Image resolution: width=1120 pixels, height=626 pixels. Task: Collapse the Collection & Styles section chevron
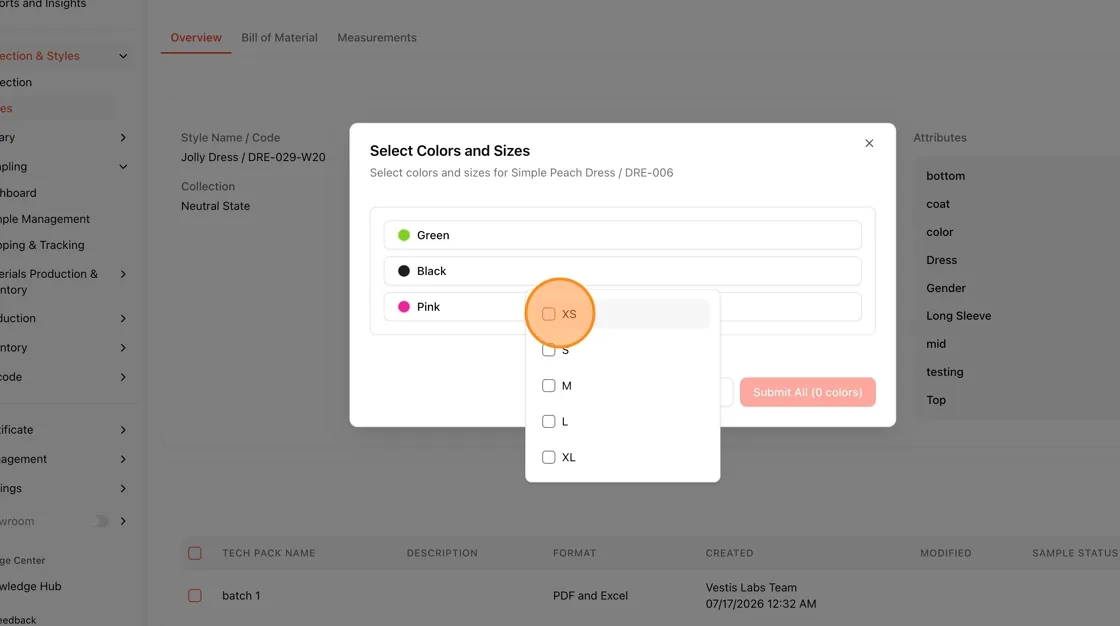123,56
